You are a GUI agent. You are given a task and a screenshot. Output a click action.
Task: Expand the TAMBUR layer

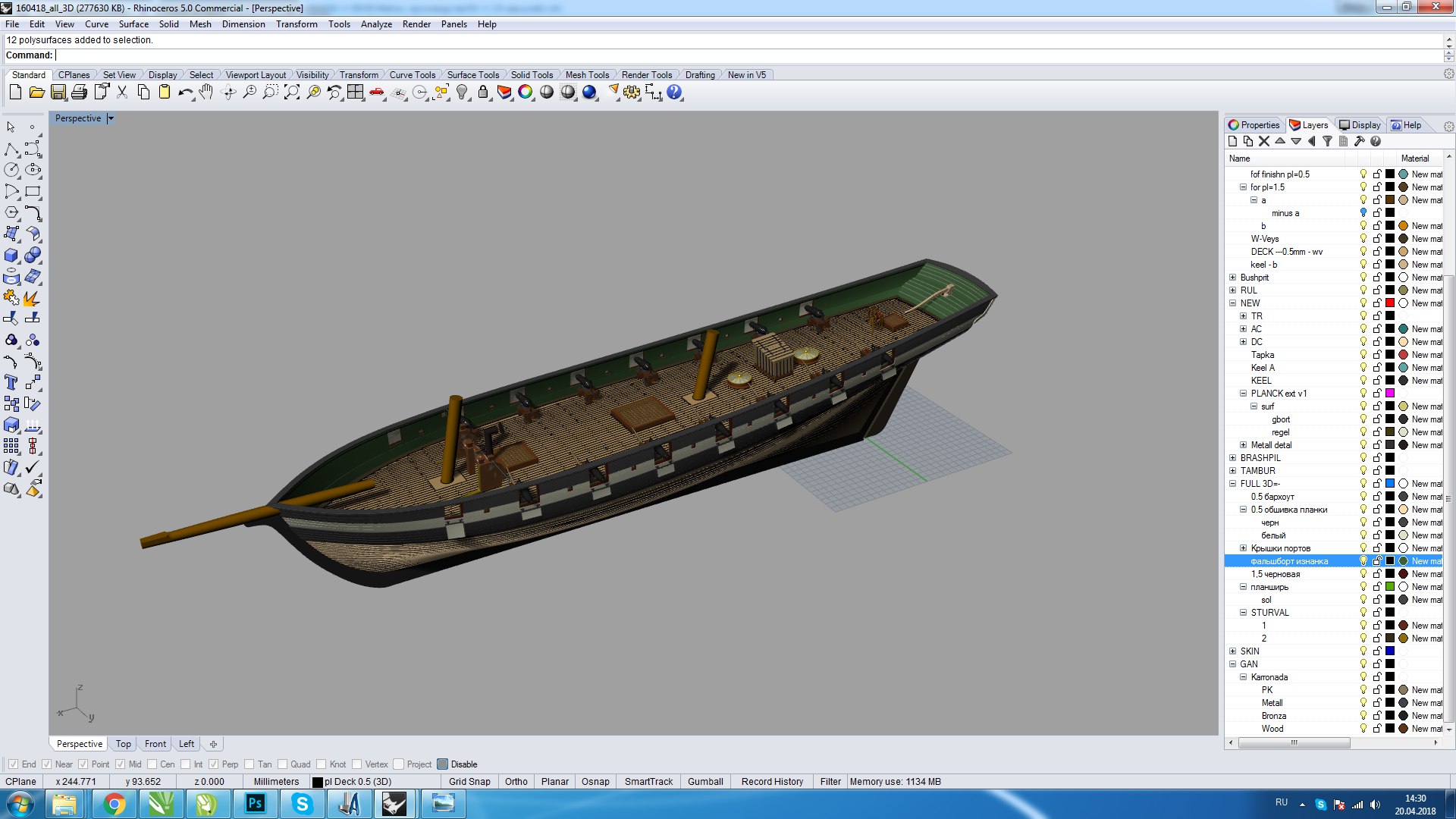point(1233,471)
